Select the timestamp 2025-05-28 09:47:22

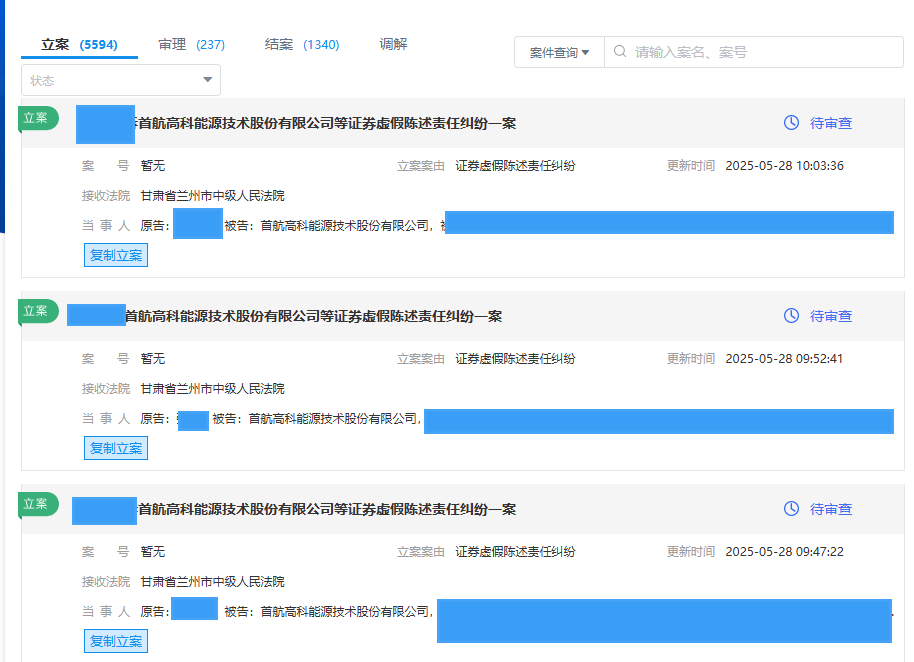(784, 551)
